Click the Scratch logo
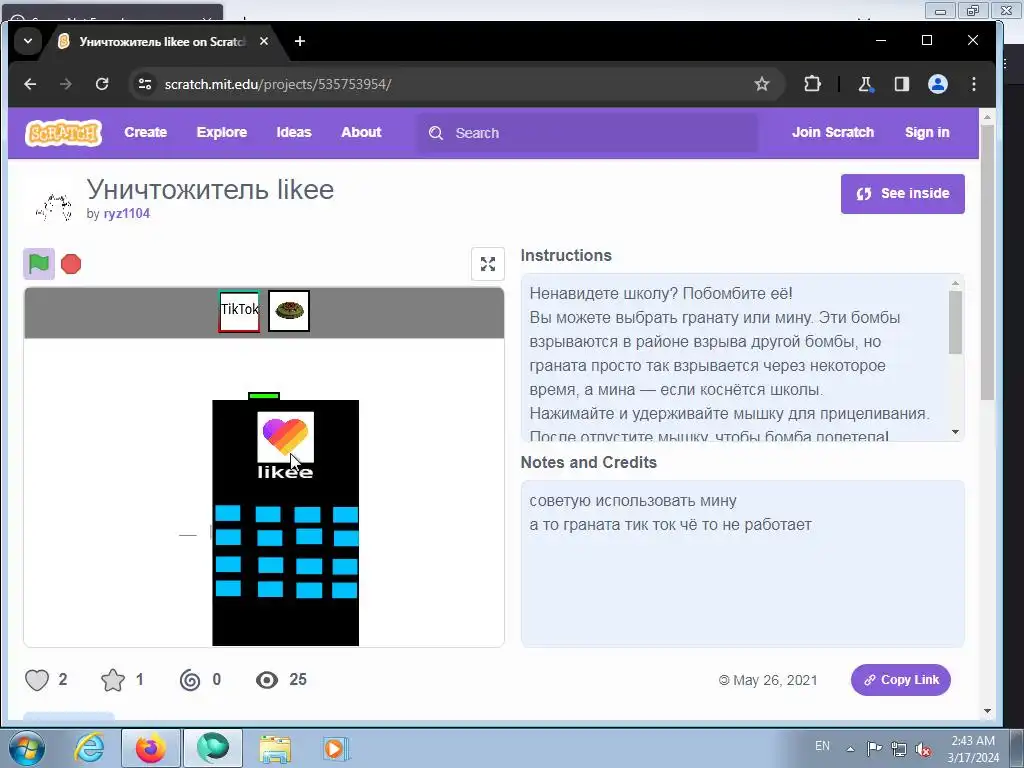 (x=63, y=133)
